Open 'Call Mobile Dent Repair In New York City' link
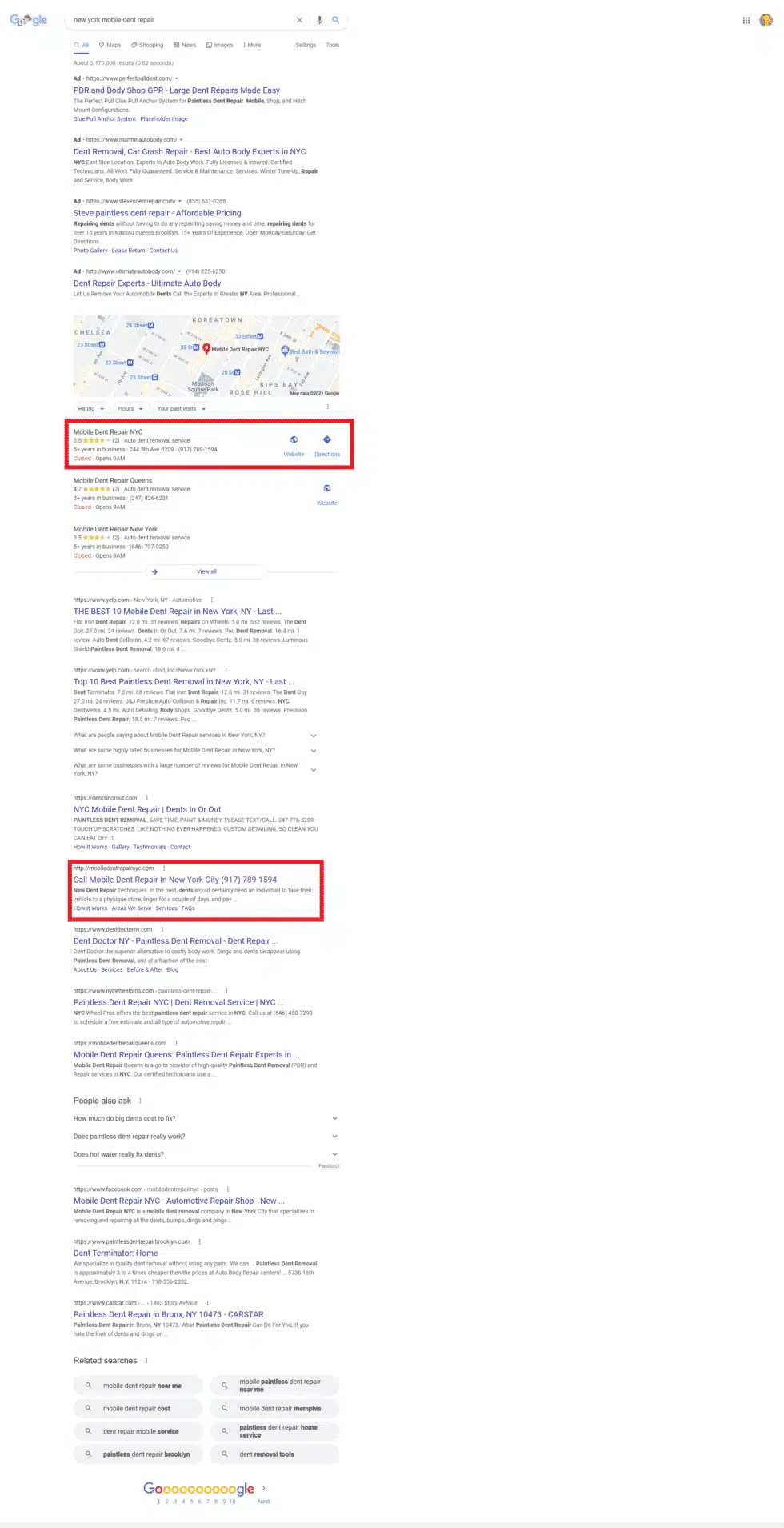 point(175,880)
